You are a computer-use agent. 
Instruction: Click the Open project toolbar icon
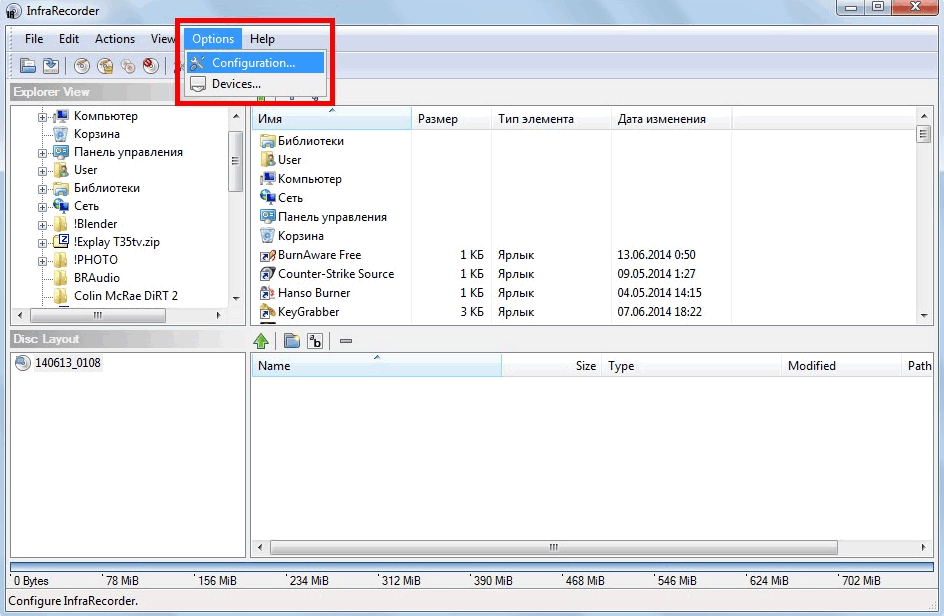[x=28, y=65]
